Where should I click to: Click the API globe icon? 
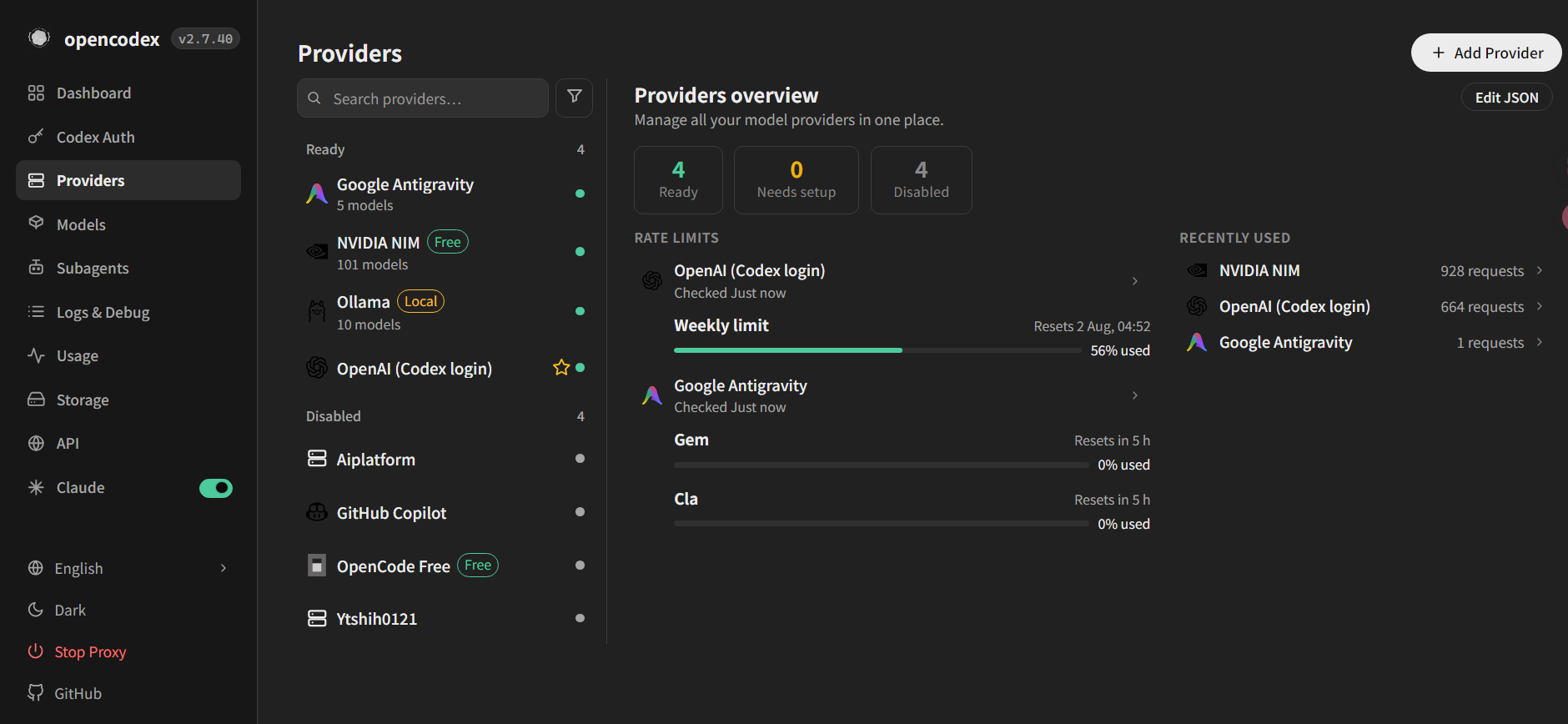click(x=36, y=443)
